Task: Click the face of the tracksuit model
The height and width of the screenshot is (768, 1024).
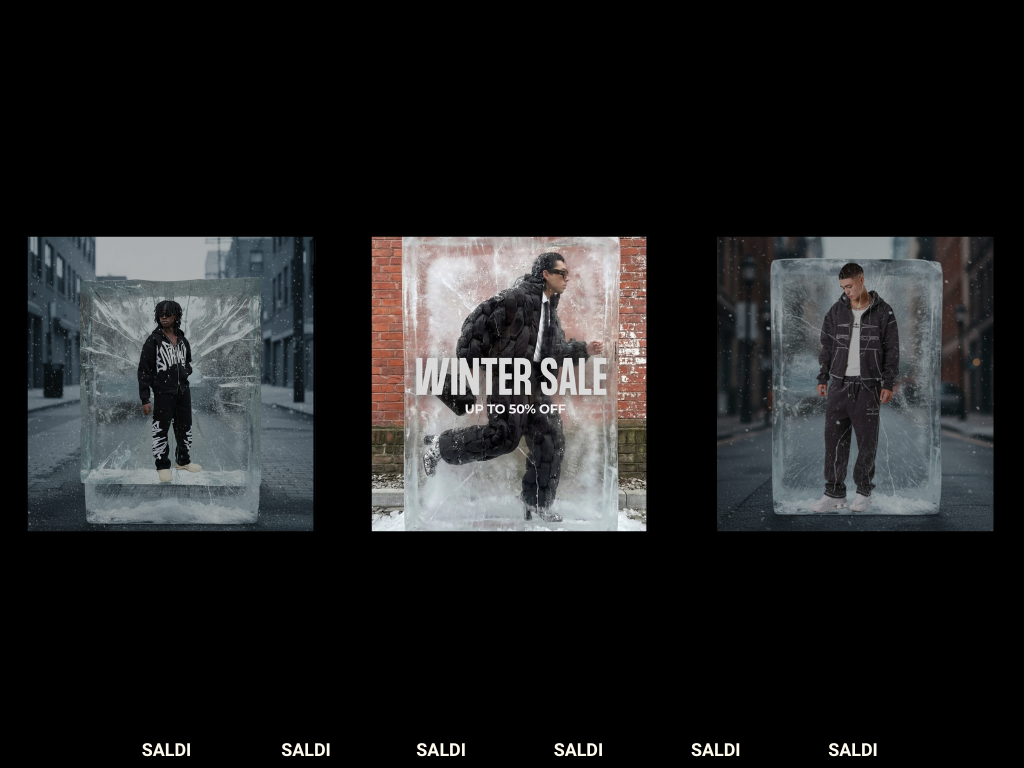Action: (x=854, y=283)
